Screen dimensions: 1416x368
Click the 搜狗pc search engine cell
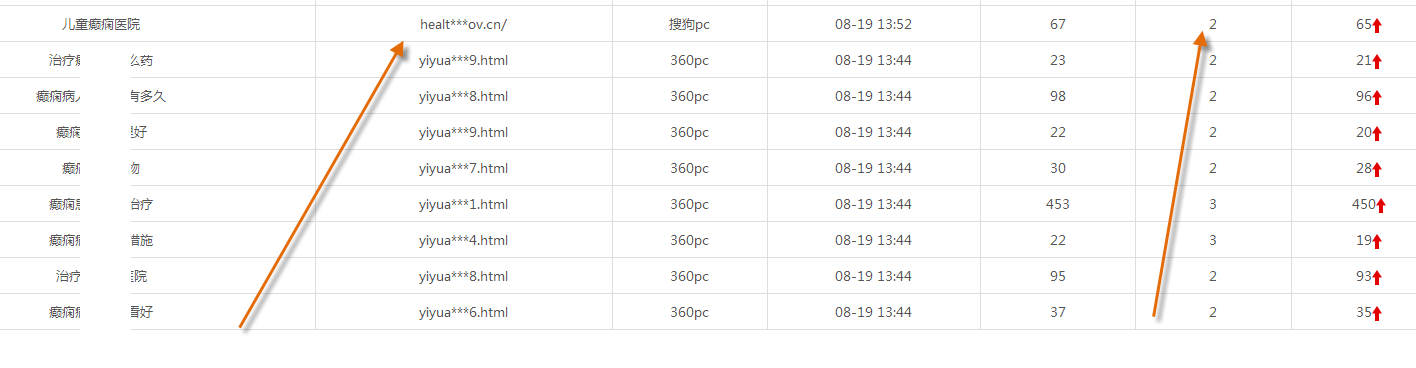pyautogui.click(x=689, y=24)
